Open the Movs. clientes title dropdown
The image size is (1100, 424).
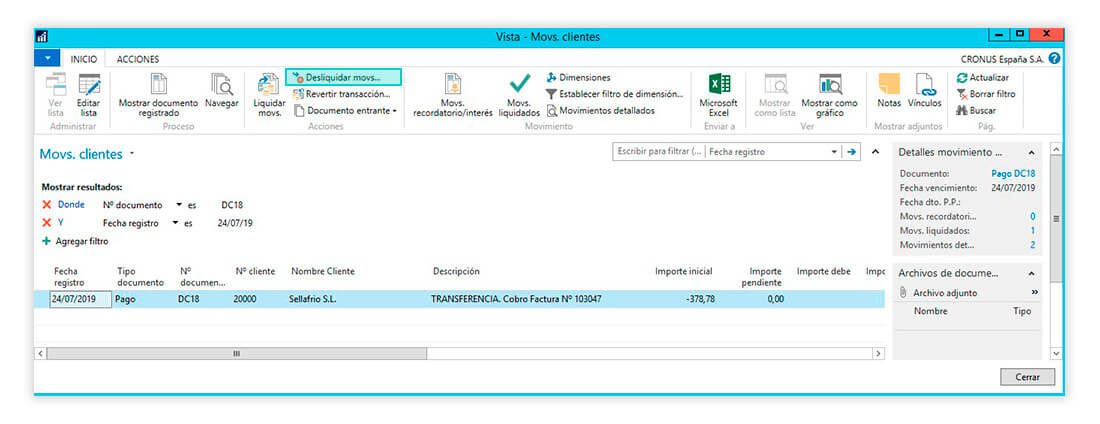pos(131,155)
